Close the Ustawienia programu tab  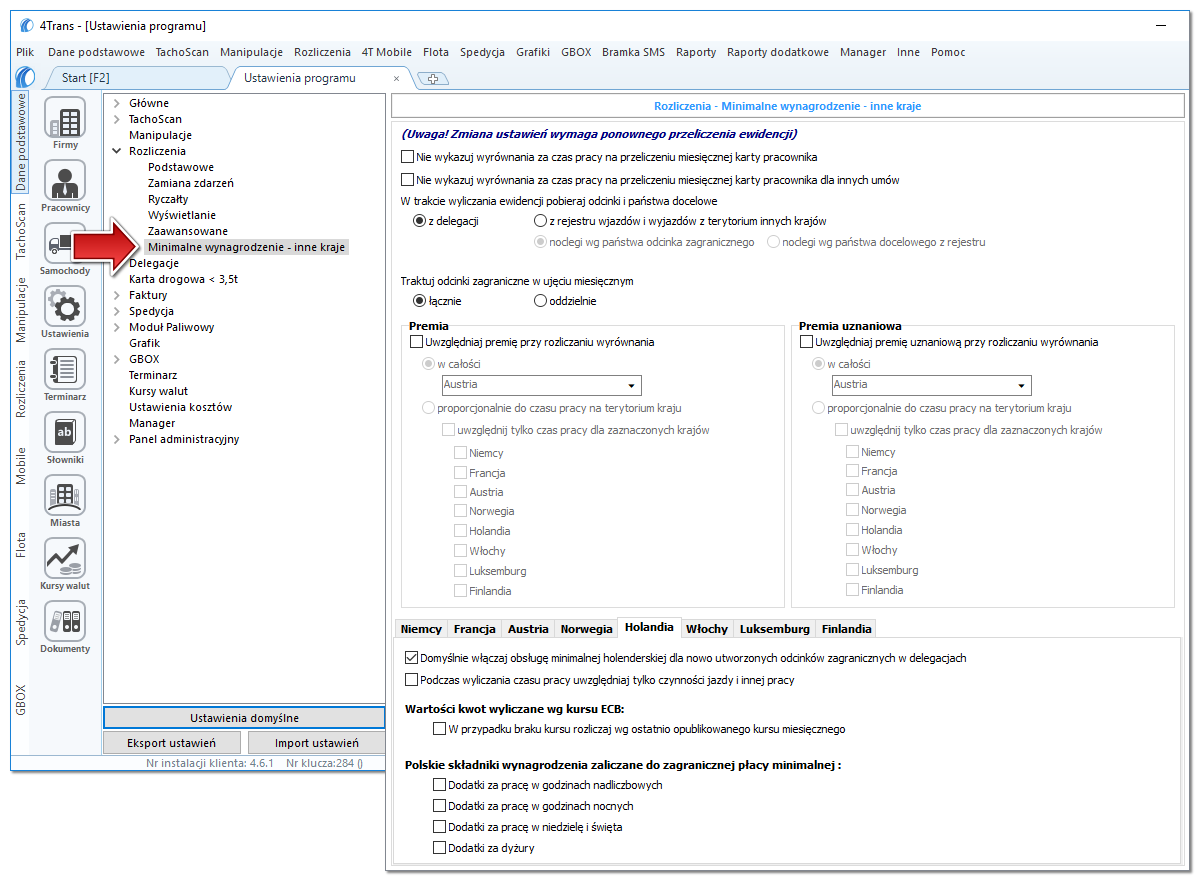(x=397, y=78)
